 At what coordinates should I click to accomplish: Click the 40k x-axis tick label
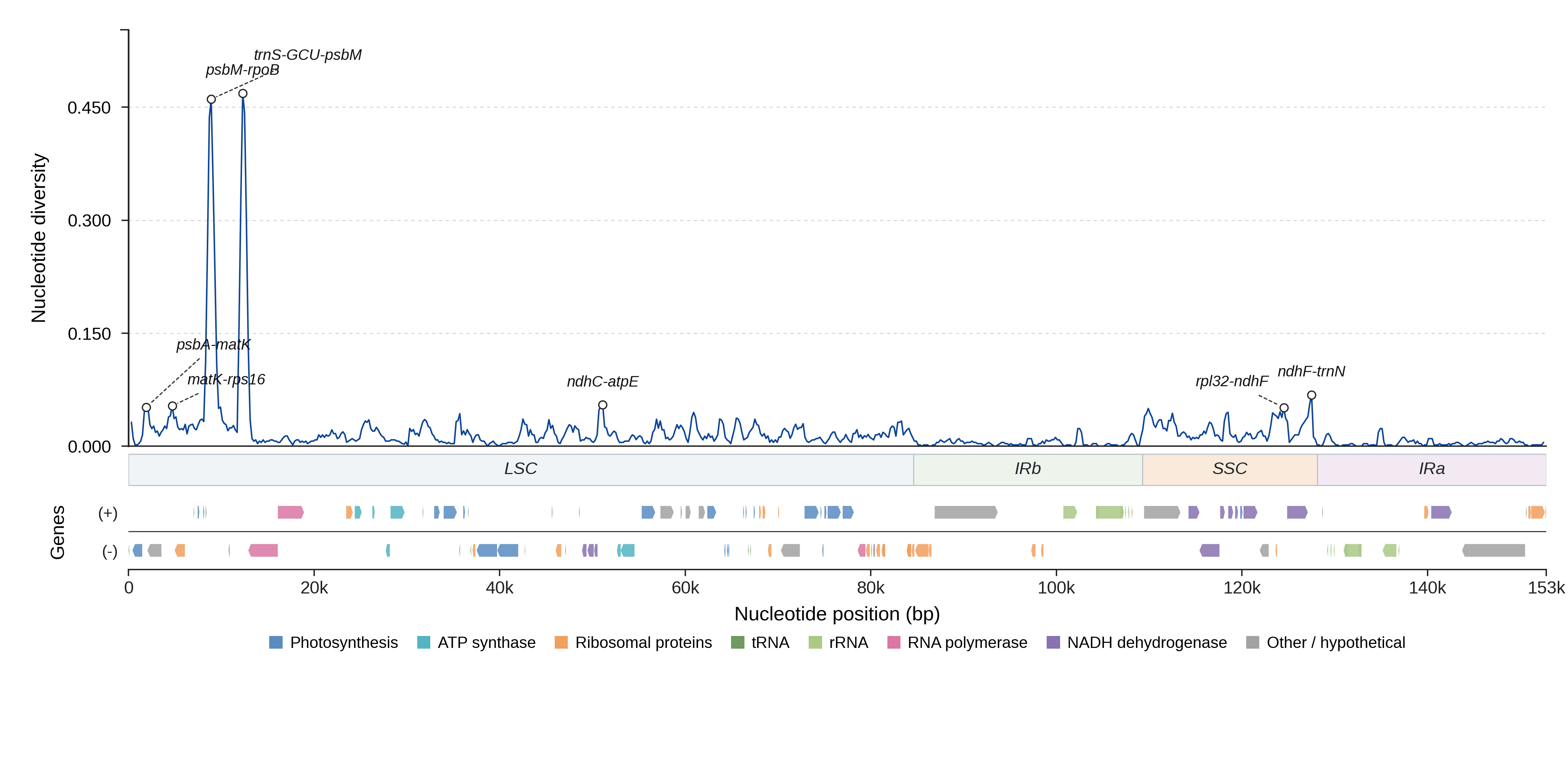pos(500,588)
